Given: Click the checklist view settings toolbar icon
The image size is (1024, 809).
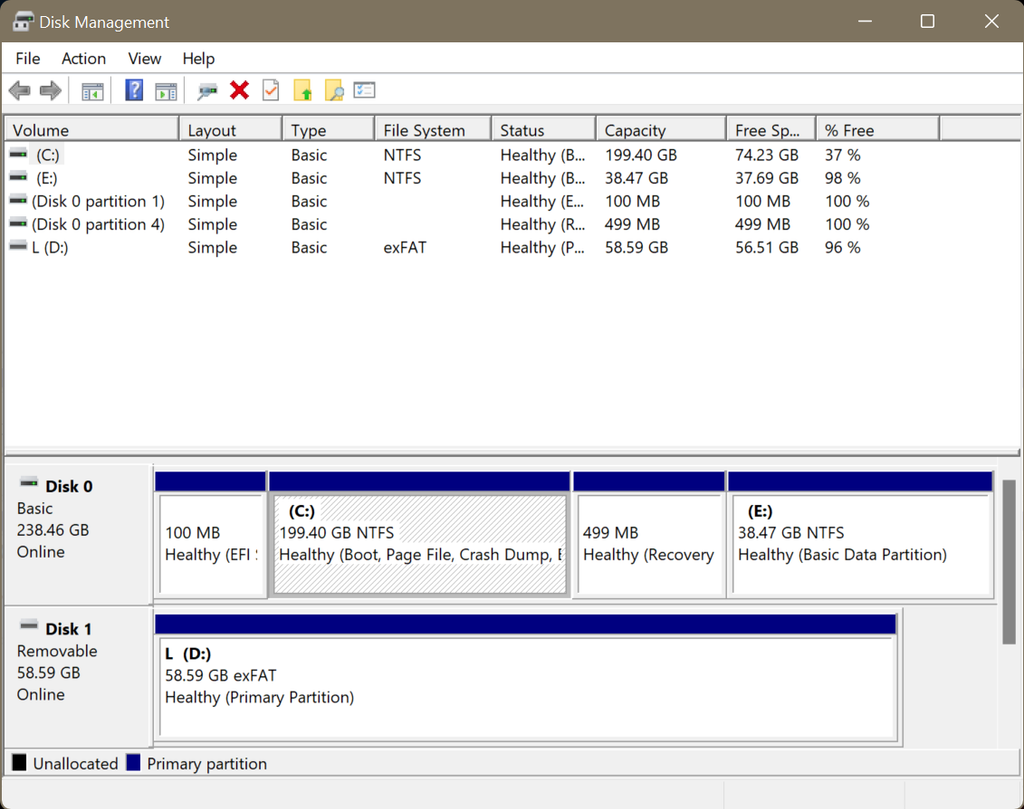Looking at the screenshot, I should pyautogui.click(x=364, y=90).
